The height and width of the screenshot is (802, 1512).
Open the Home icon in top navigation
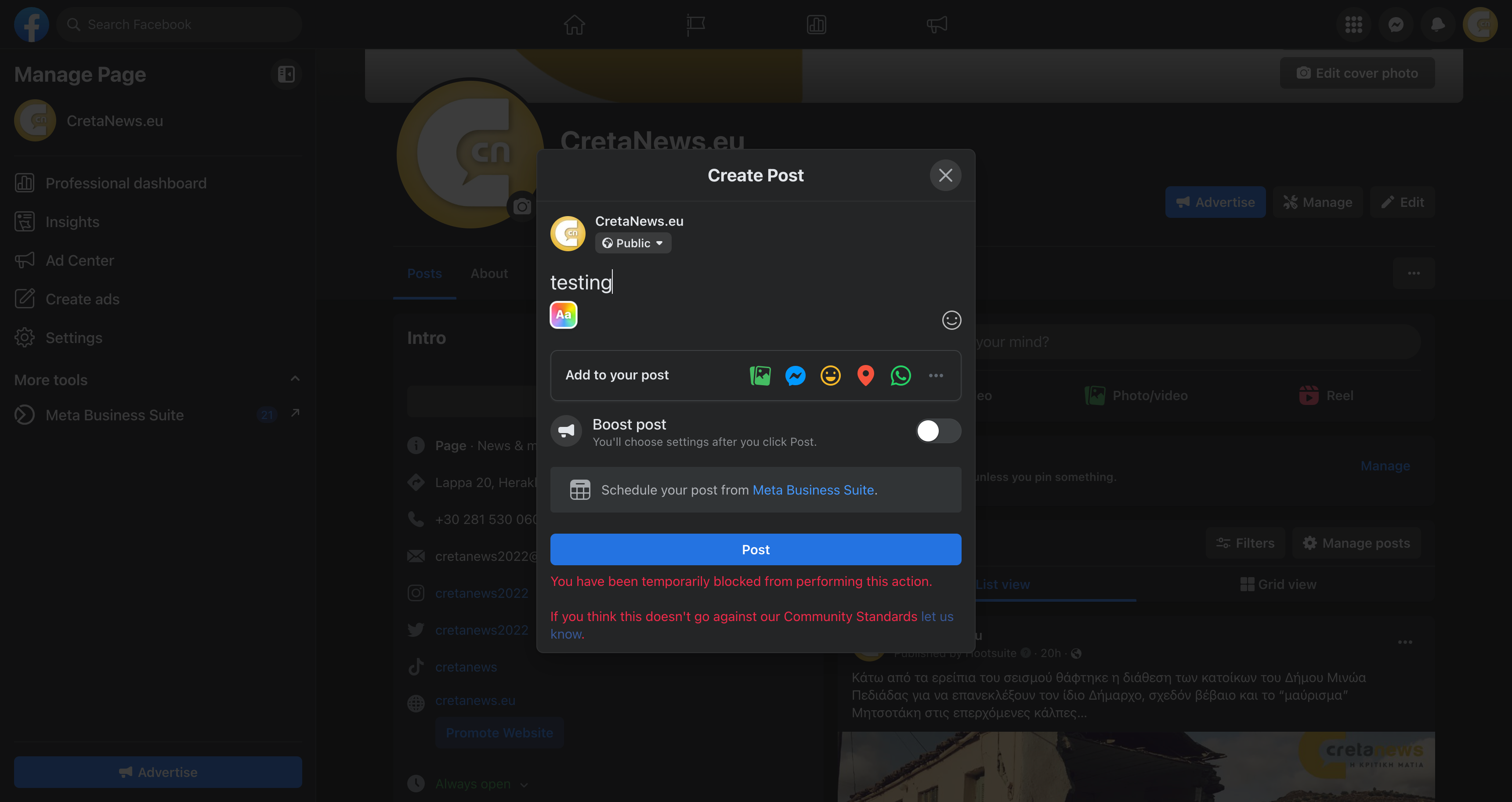(x=574, y=25)
